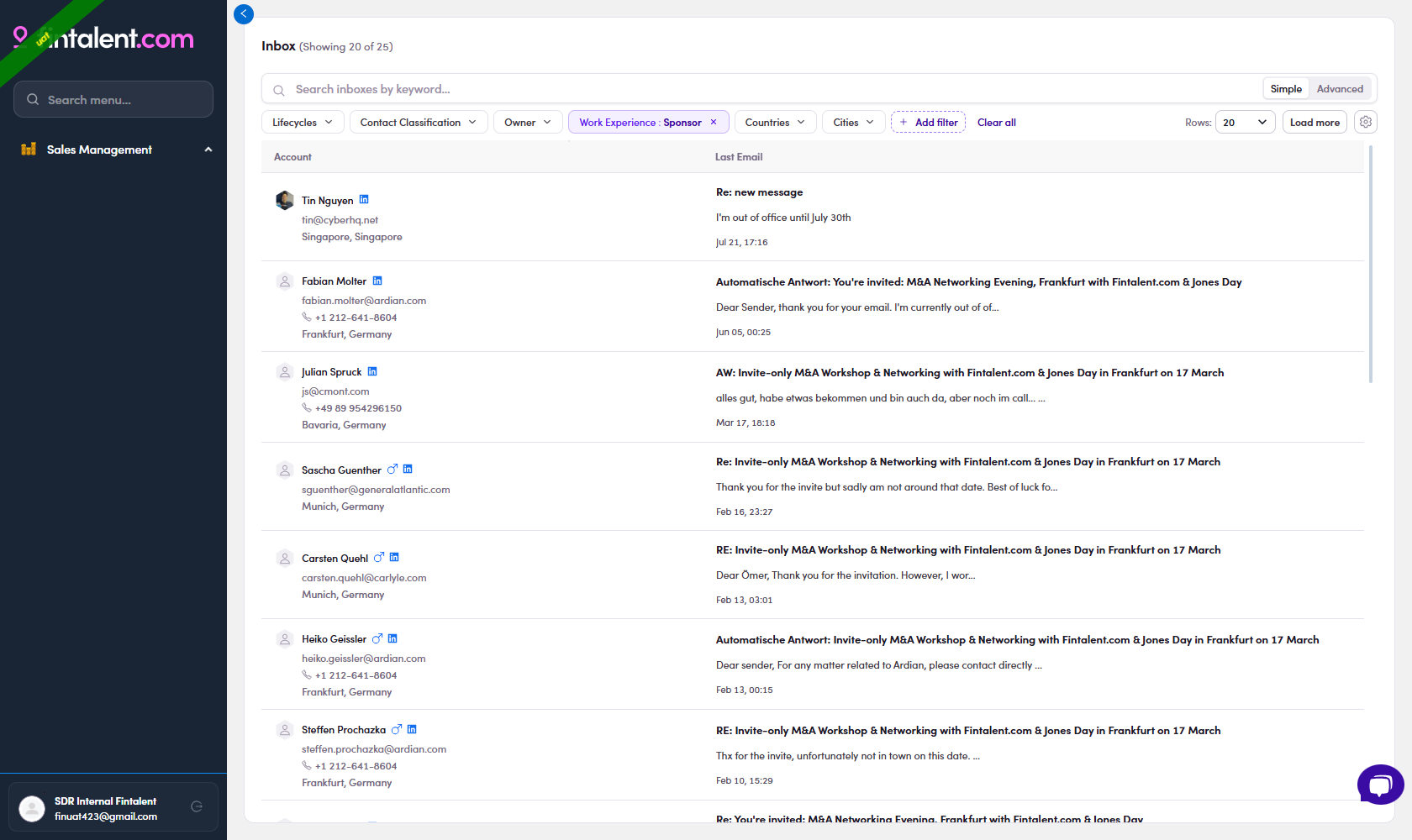
Task: Collapse sidebar with the blue arrow button
Action: (244, 13)
